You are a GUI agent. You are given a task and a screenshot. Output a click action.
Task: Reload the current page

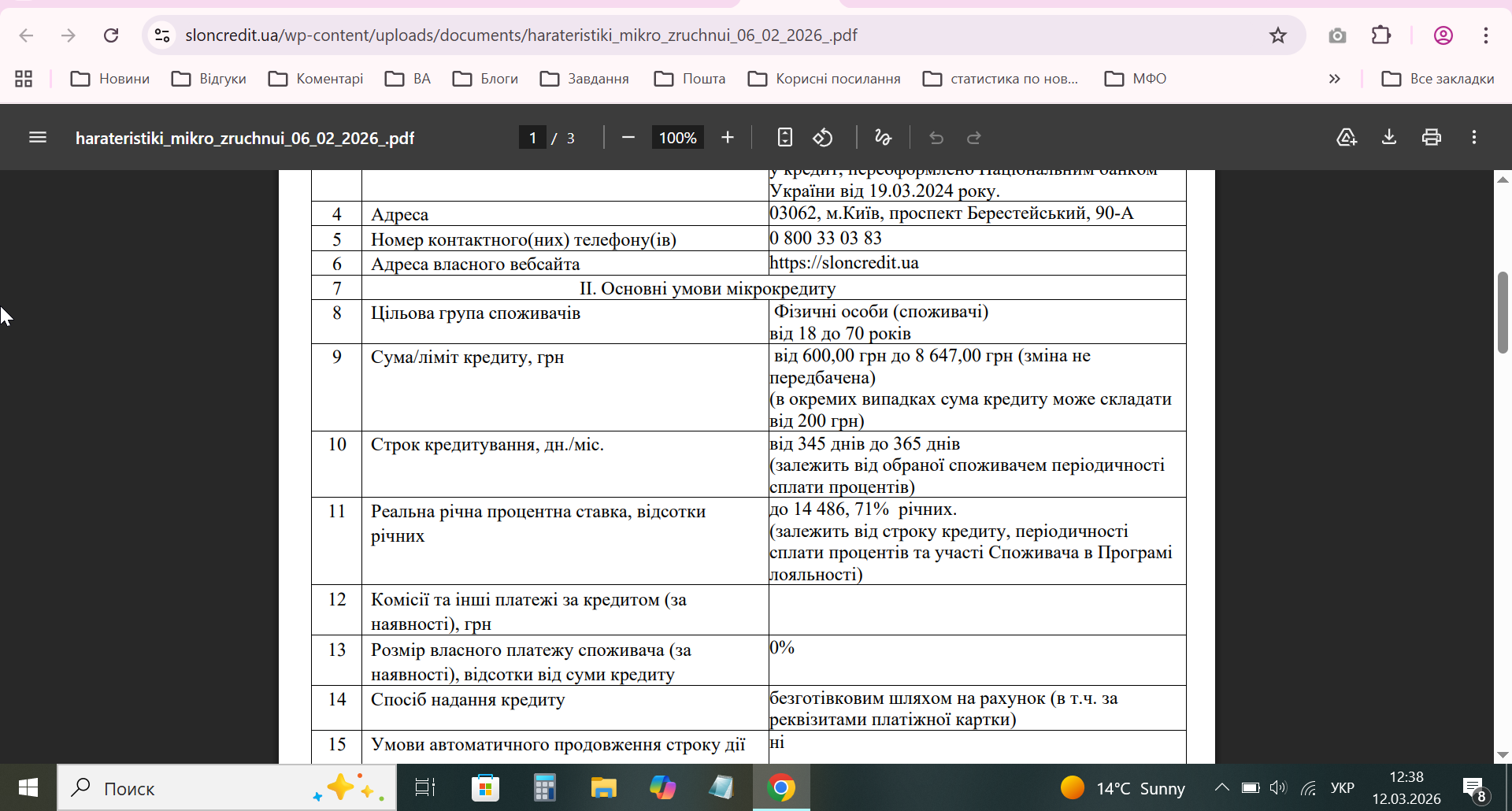pyautogui.click(x=111, y=35)
